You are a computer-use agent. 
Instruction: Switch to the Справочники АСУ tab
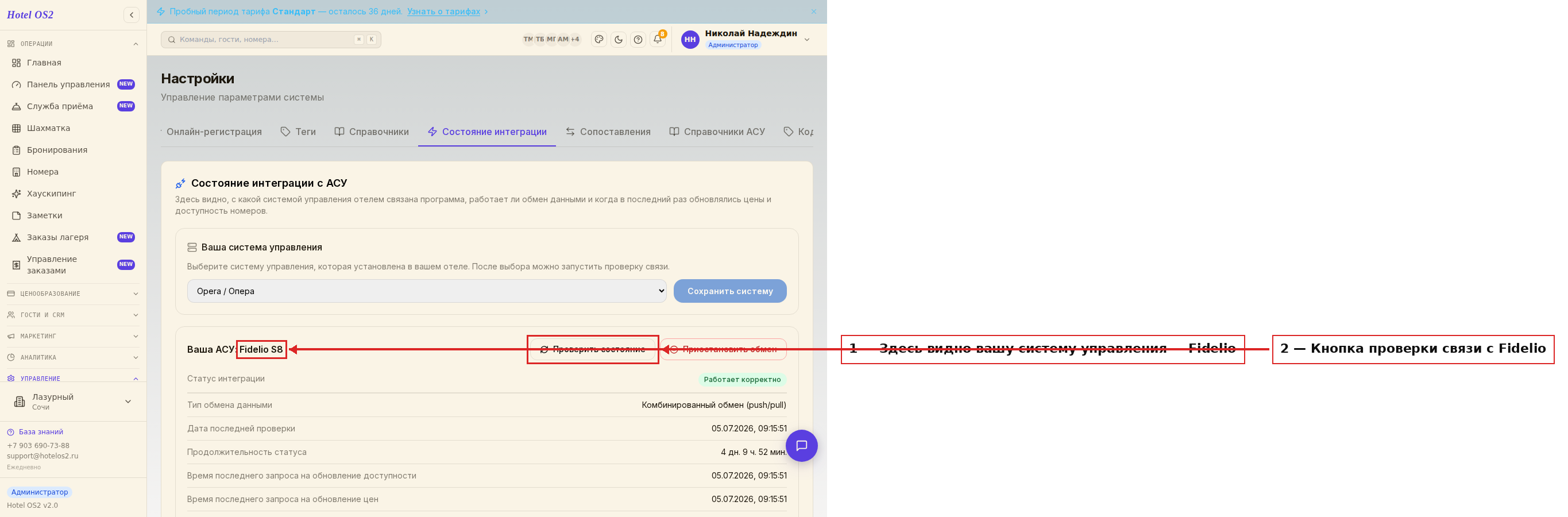717,132
